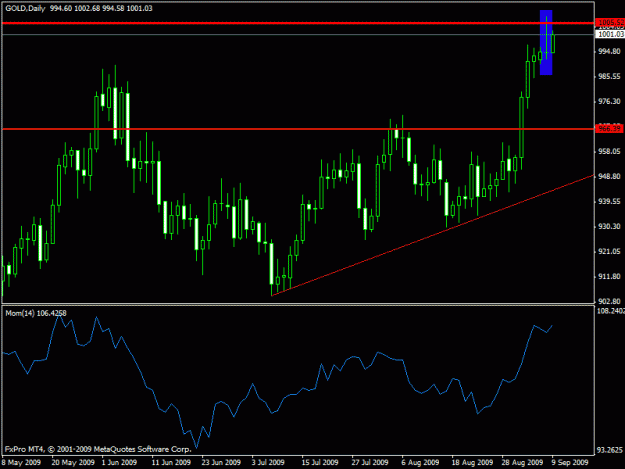Click the OHLC values 994.60 1002.68 994.58 1001.03
Viewport: 625px width, 469px height.
[101, 8]
